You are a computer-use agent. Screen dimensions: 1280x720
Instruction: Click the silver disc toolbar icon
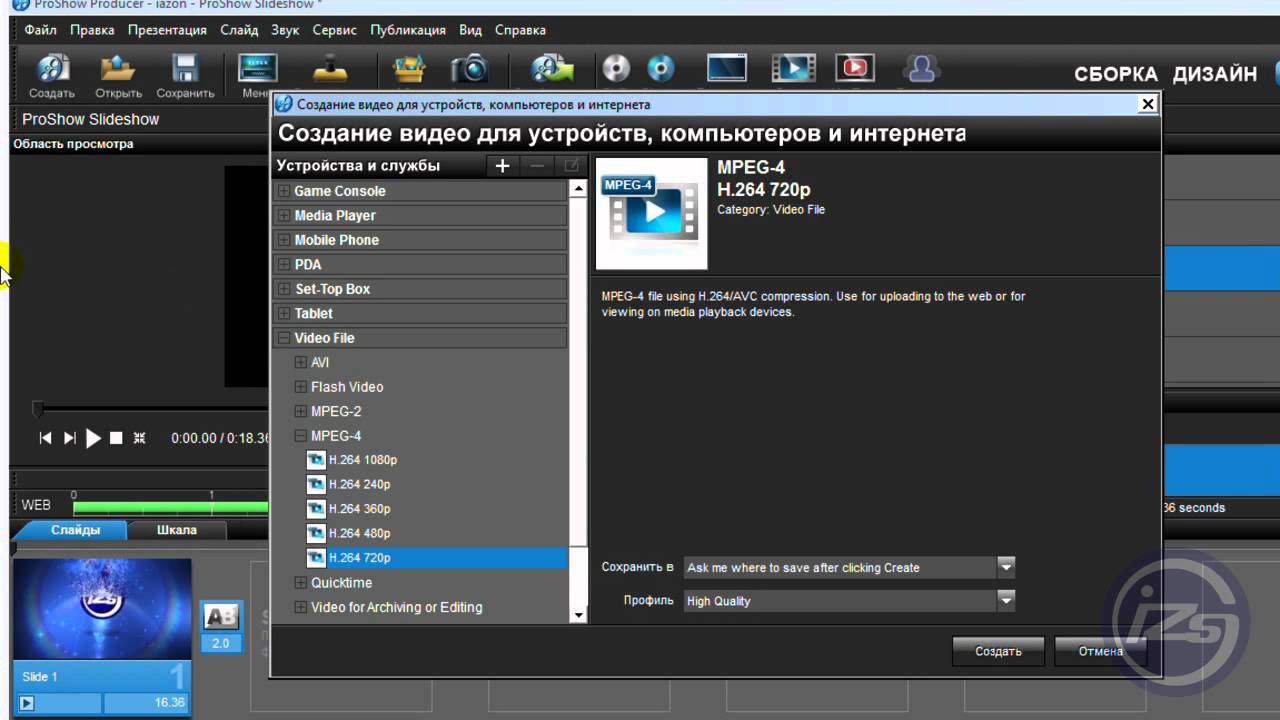(x=616, y=68)
